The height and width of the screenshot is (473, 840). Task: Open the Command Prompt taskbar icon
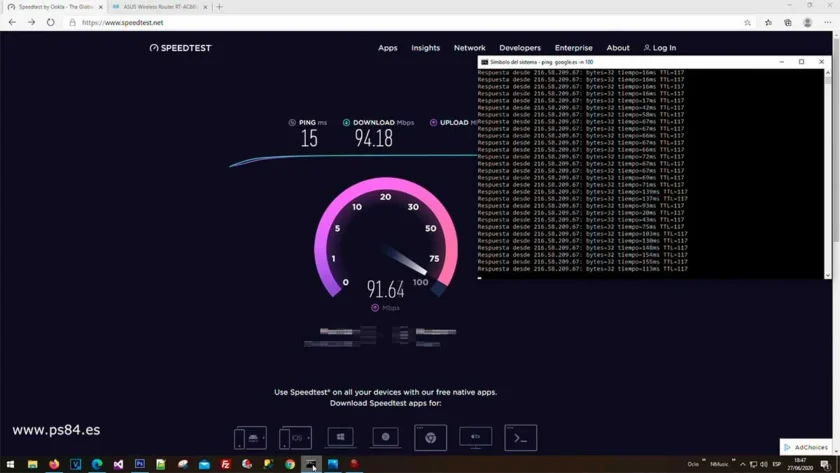[x=311, y=464]
